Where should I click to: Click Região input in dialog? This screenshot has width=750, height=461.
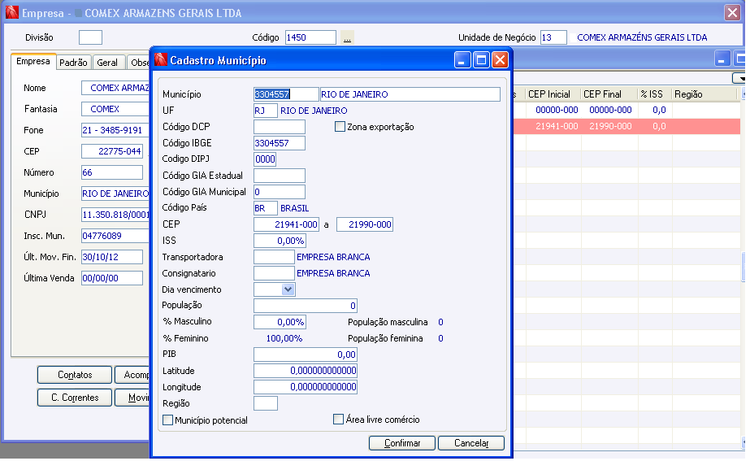click(x=265, y=403)
